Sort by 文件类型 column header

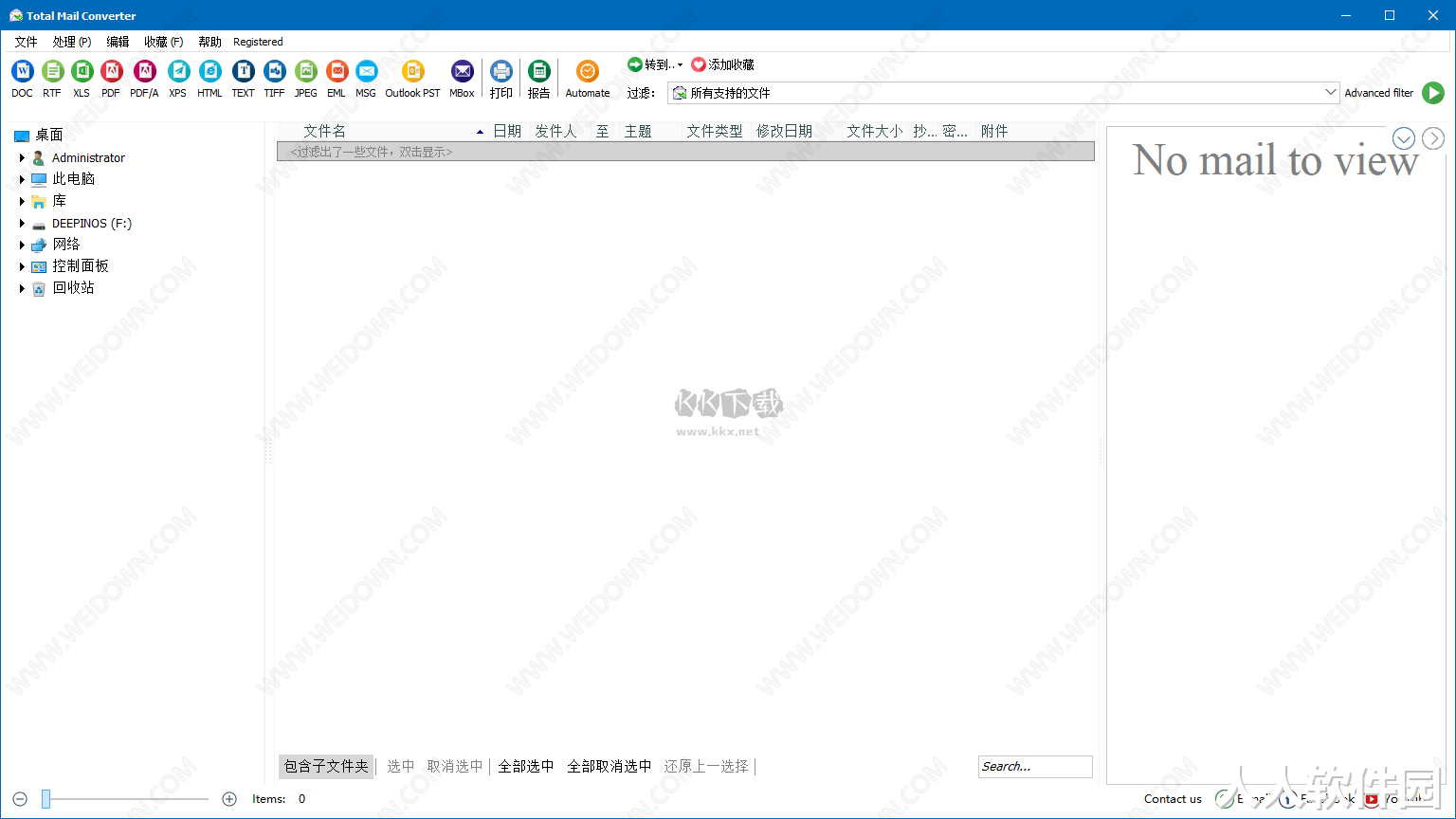(715, 132)
